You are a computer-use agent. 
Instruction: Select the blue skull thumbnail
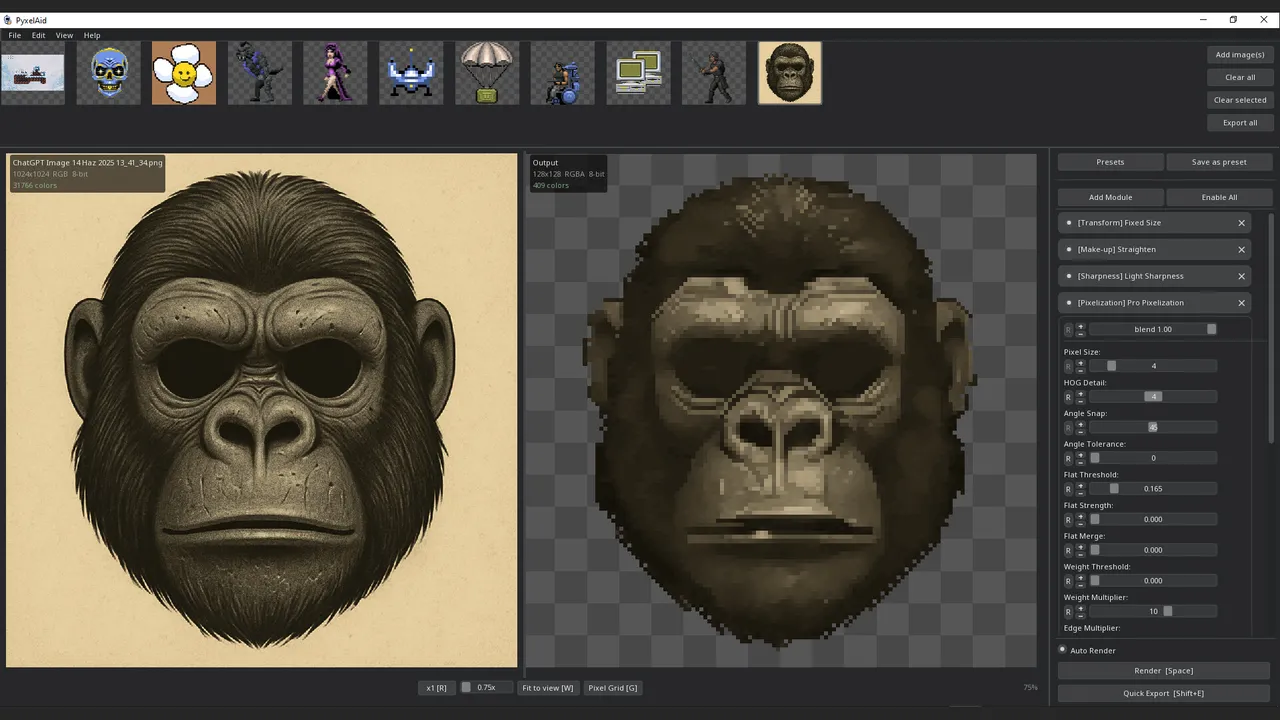108,73
